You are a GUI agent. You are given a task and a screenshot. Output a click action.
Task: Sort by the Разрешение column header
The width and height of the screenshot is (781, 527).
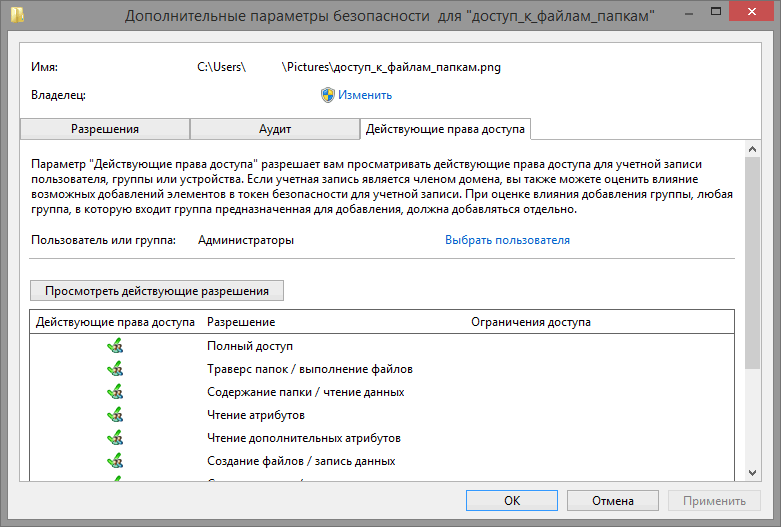click(241, 323)
